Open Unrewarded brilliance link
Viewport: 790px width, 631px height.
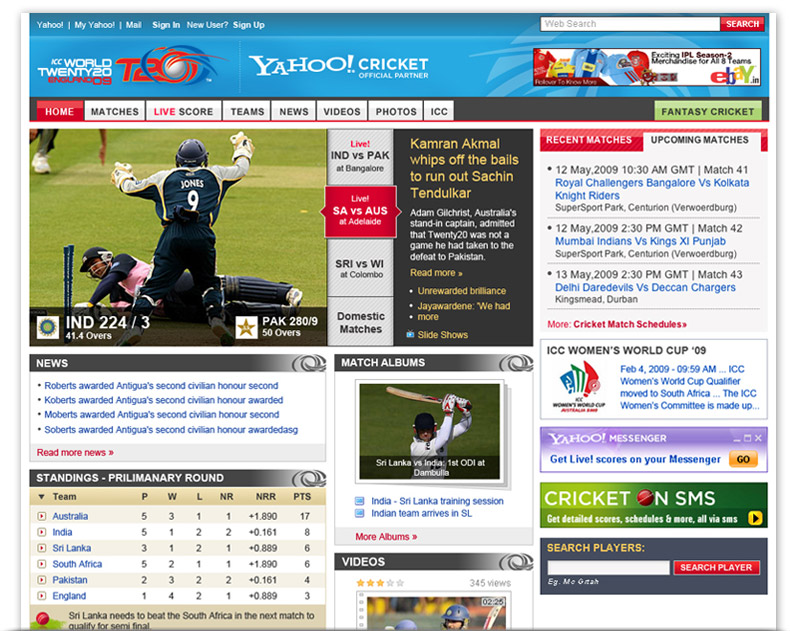pos(462,291)
